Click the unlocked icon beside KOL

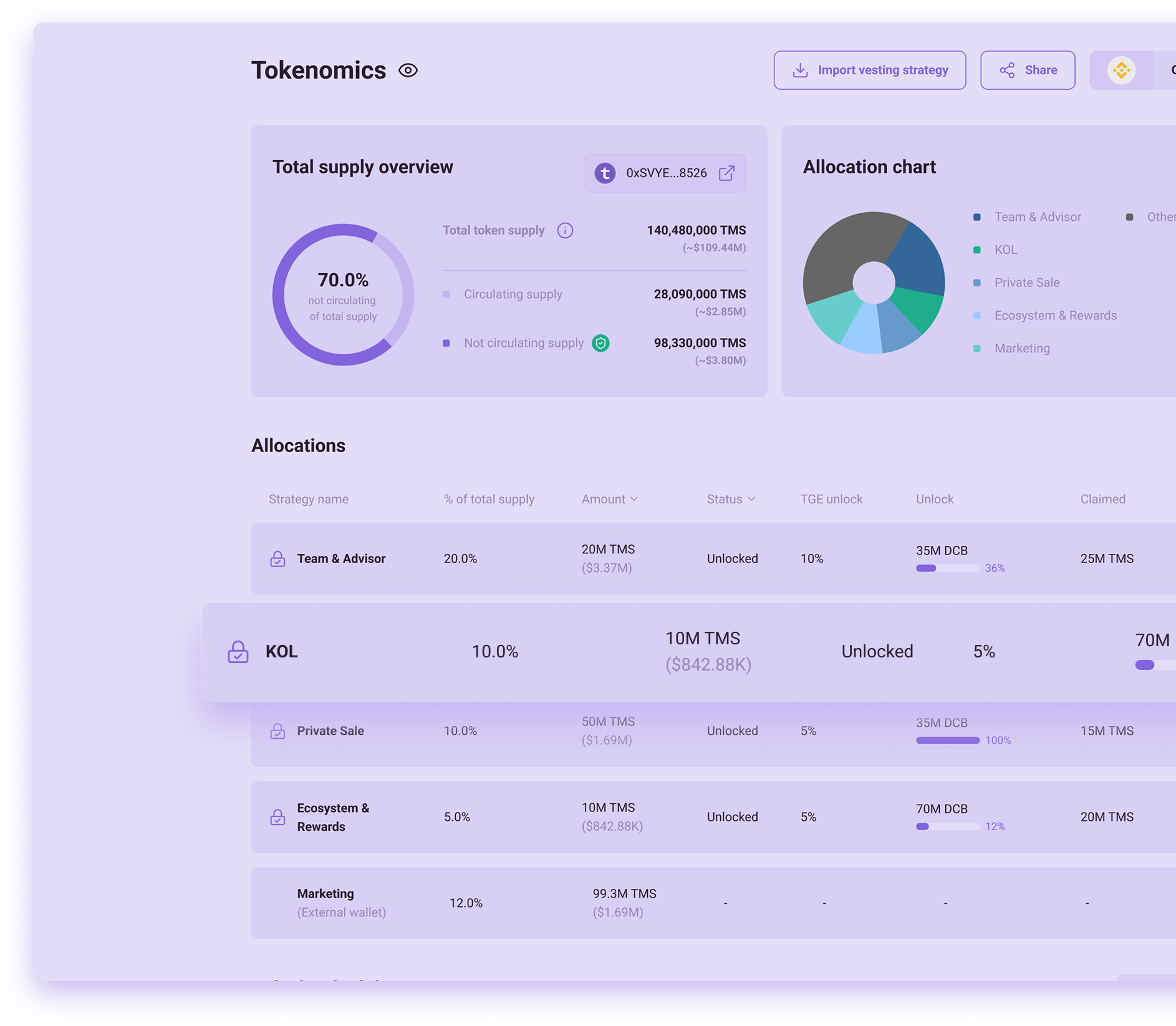coord(238,651)
